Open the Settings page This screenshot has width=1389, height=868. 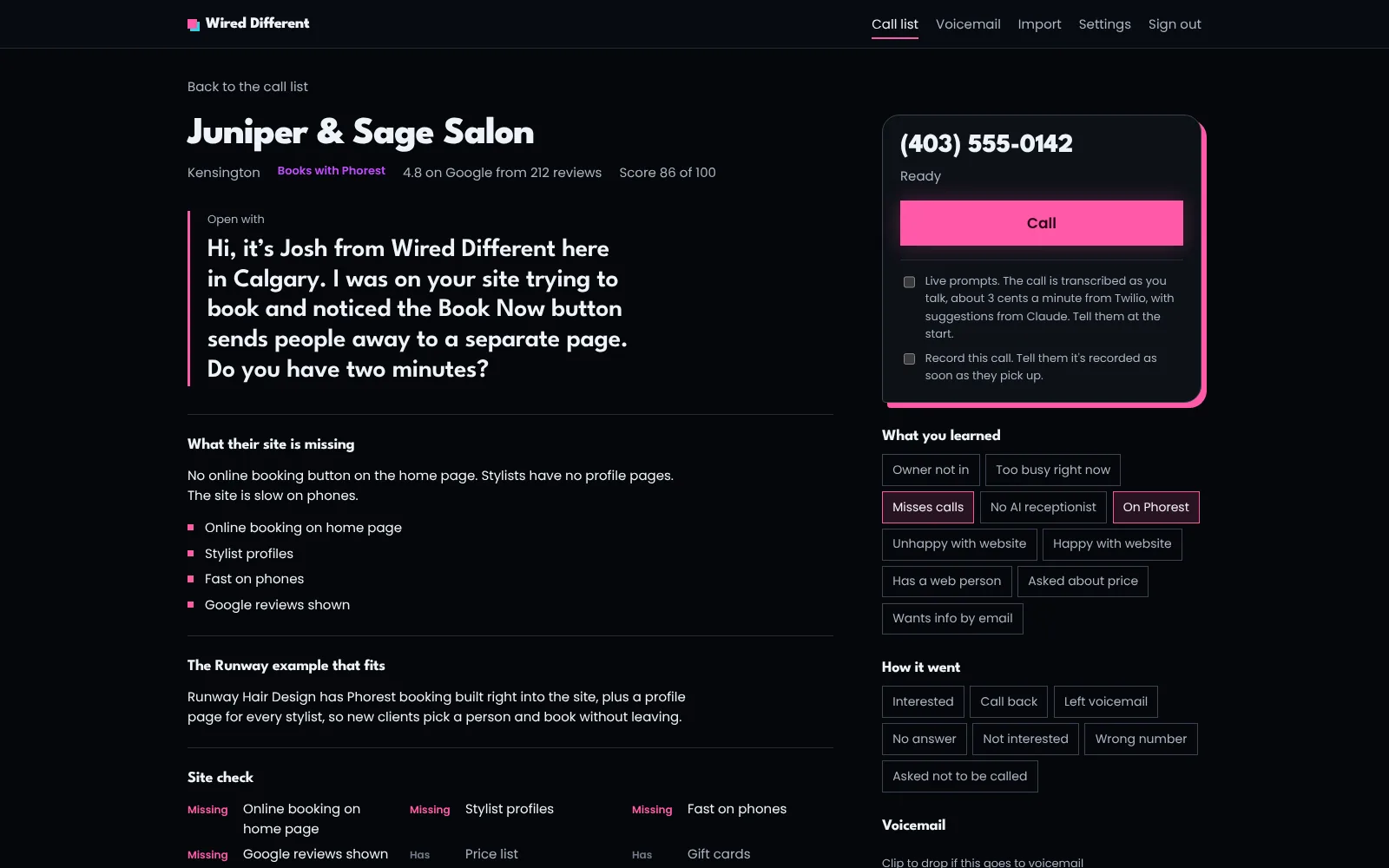(x=1104, y=24)
